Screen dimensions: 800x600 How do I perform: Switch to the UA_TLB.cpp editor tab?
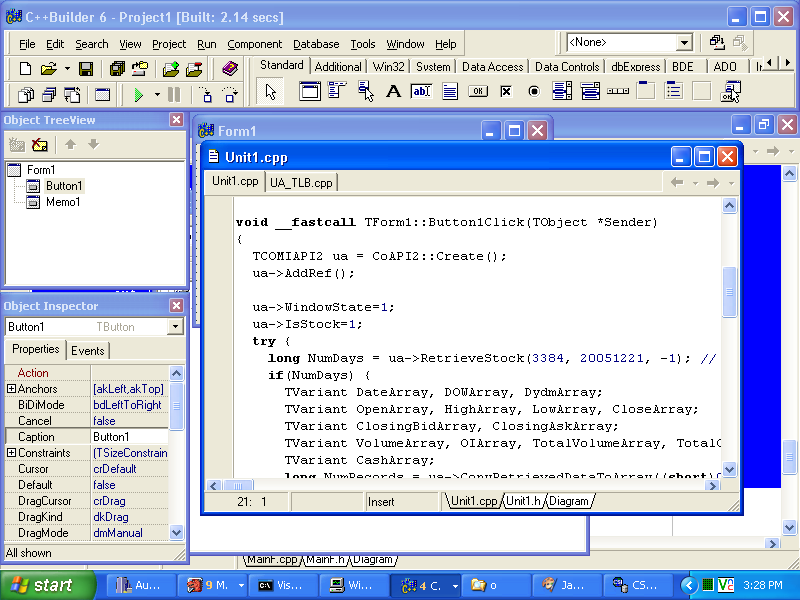point(301,182)
